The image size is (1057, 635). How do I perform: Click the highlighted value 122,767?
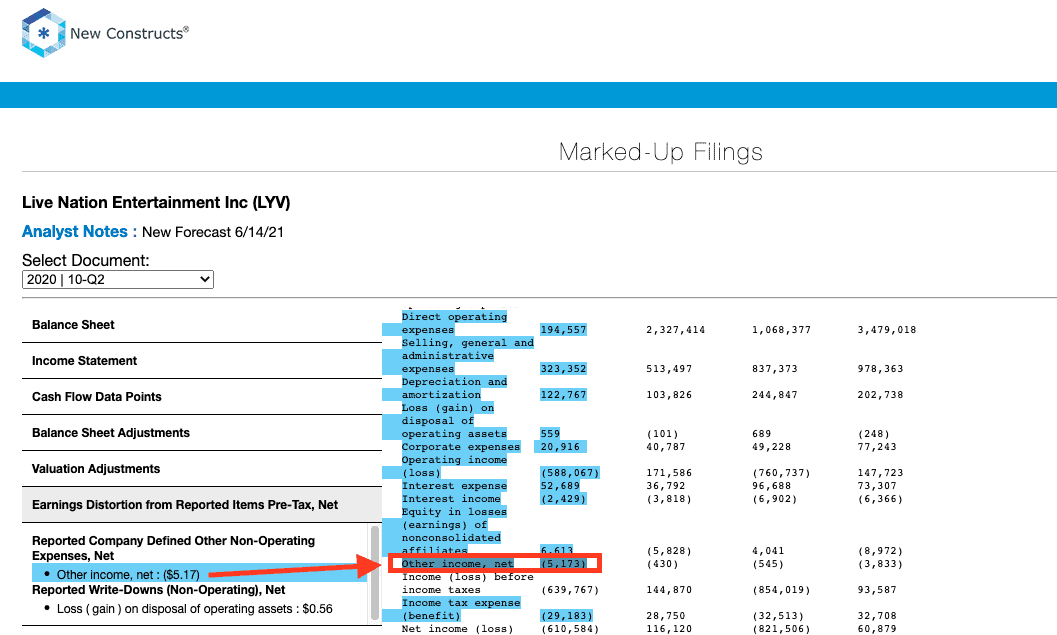coord(563,394)
